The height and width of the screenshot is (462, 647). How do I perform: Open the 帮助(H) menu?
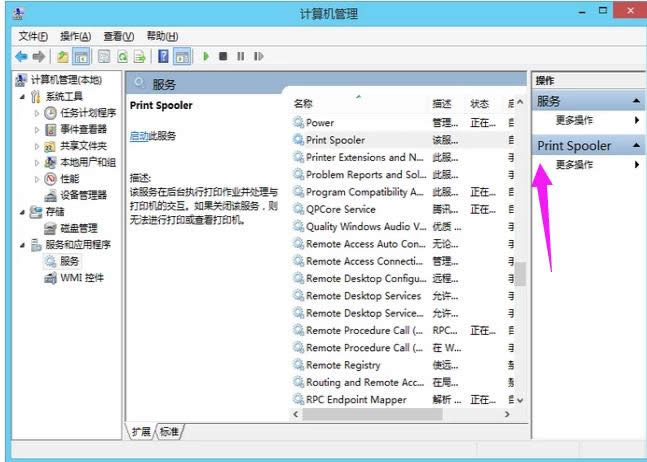162,36
